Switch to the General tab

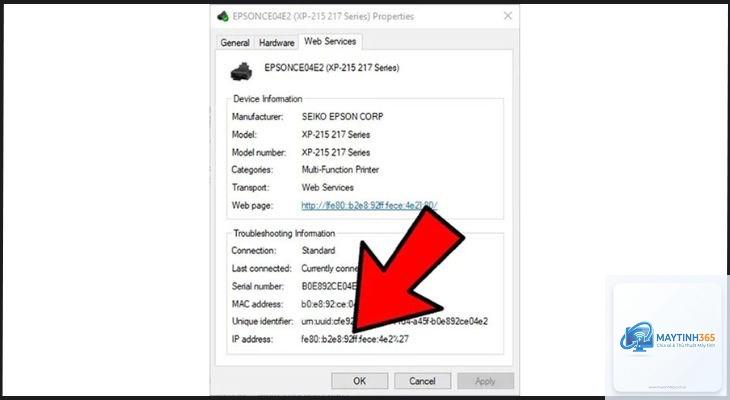point(235,42)
